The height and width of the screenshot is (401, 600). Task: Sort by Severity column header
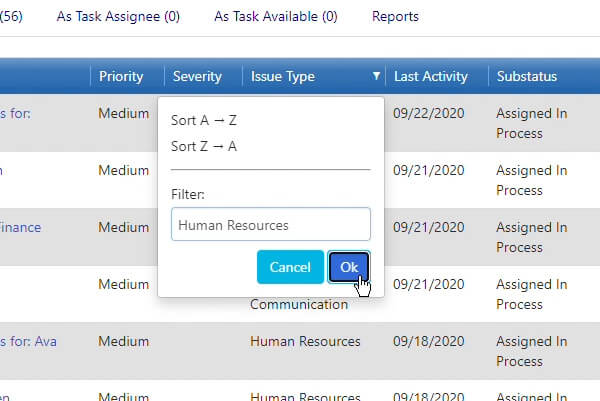coord(197,76)
